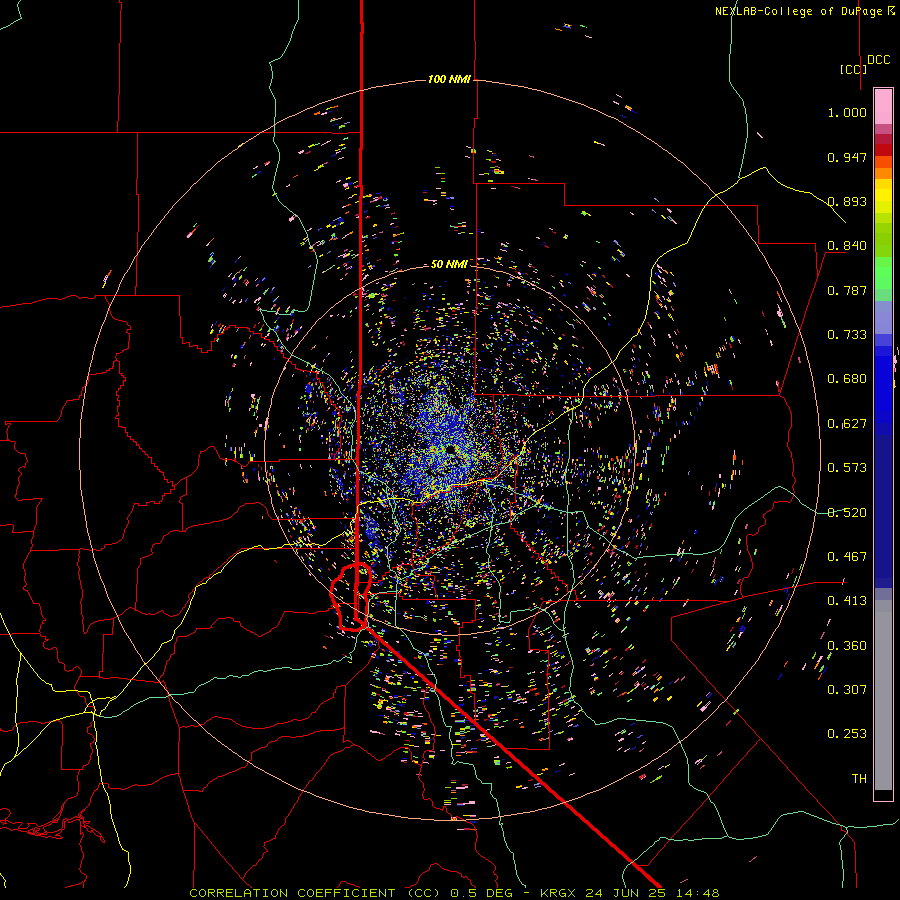Click the 0.840 scale value

(847, 246)
